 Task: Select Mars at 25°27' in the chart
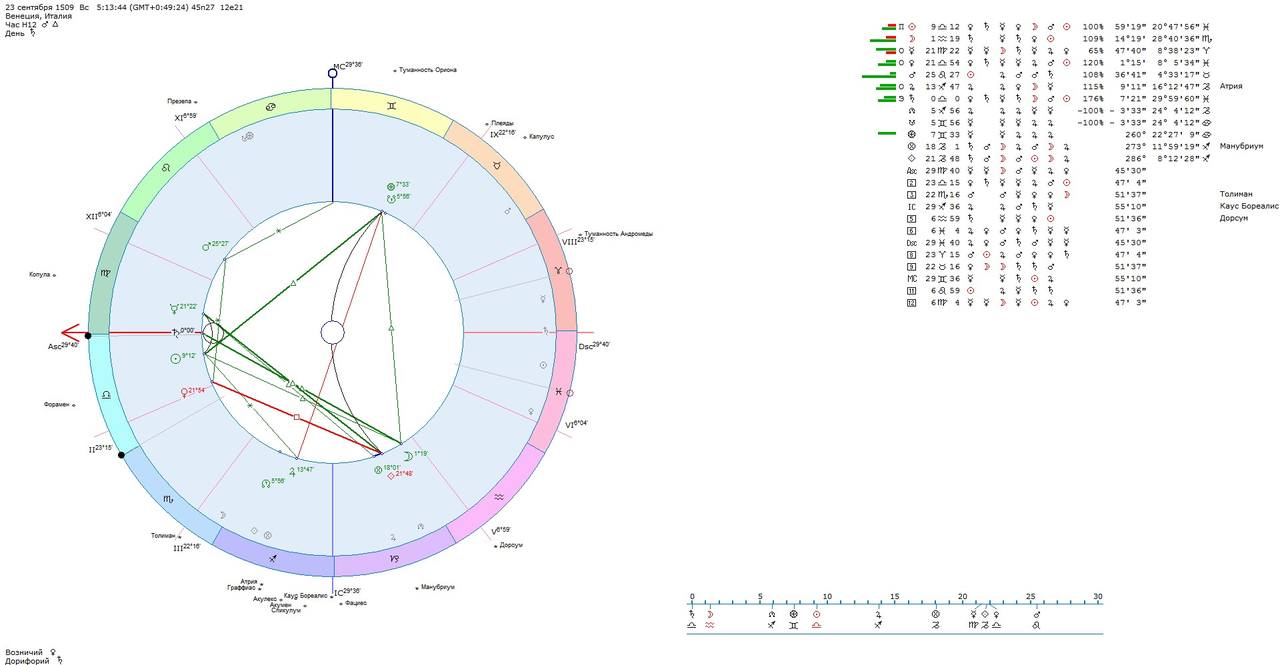(205, 246)
